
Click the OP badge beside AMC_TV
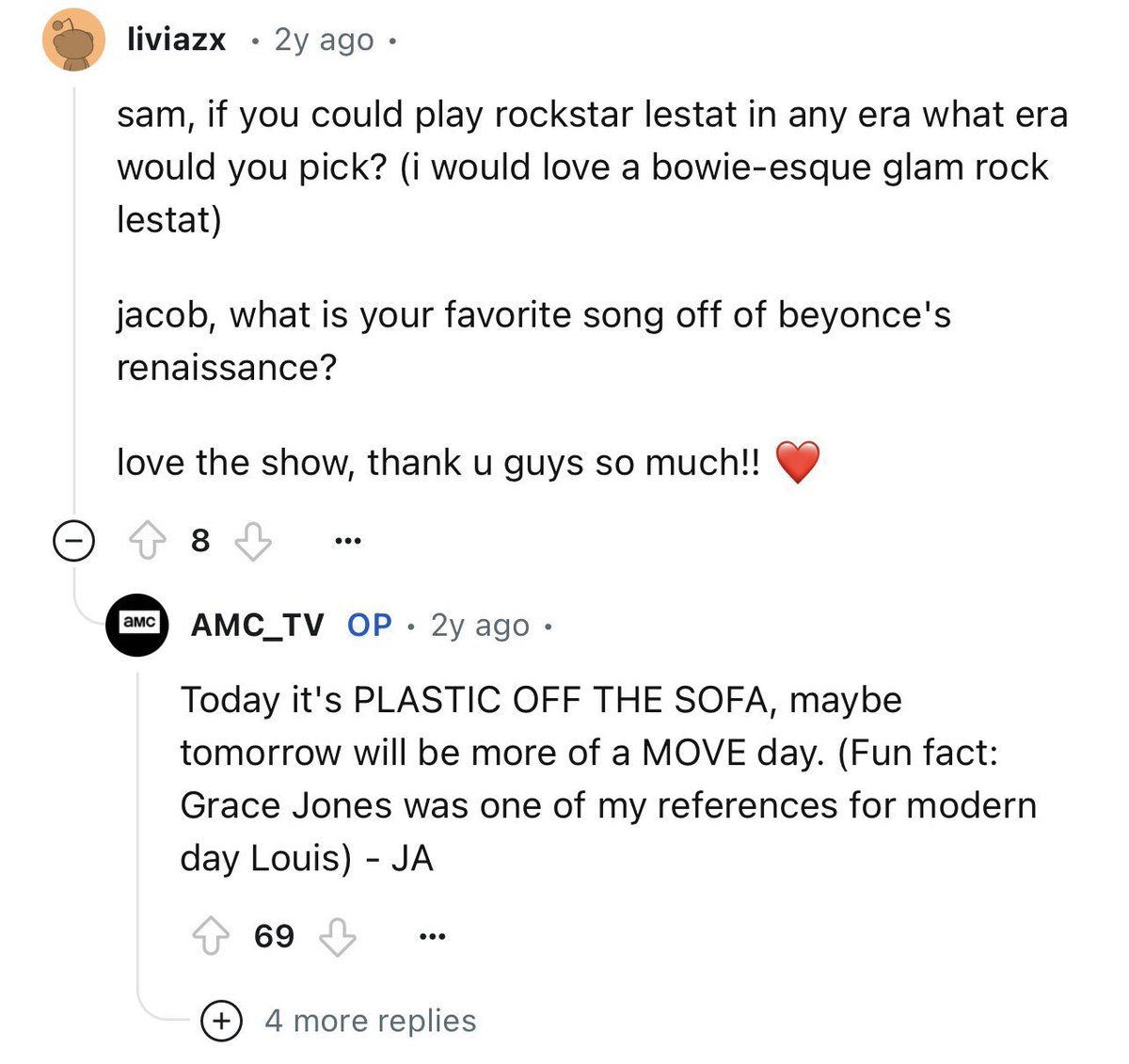pyautogui.click(x=369, y=625)
